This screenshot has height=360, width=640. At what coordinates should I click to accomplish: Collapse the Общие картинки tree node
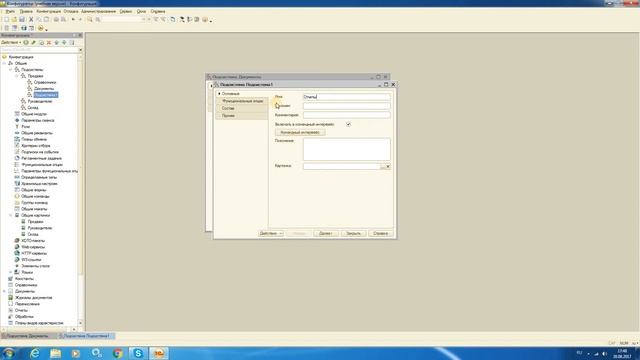[11, 215]
